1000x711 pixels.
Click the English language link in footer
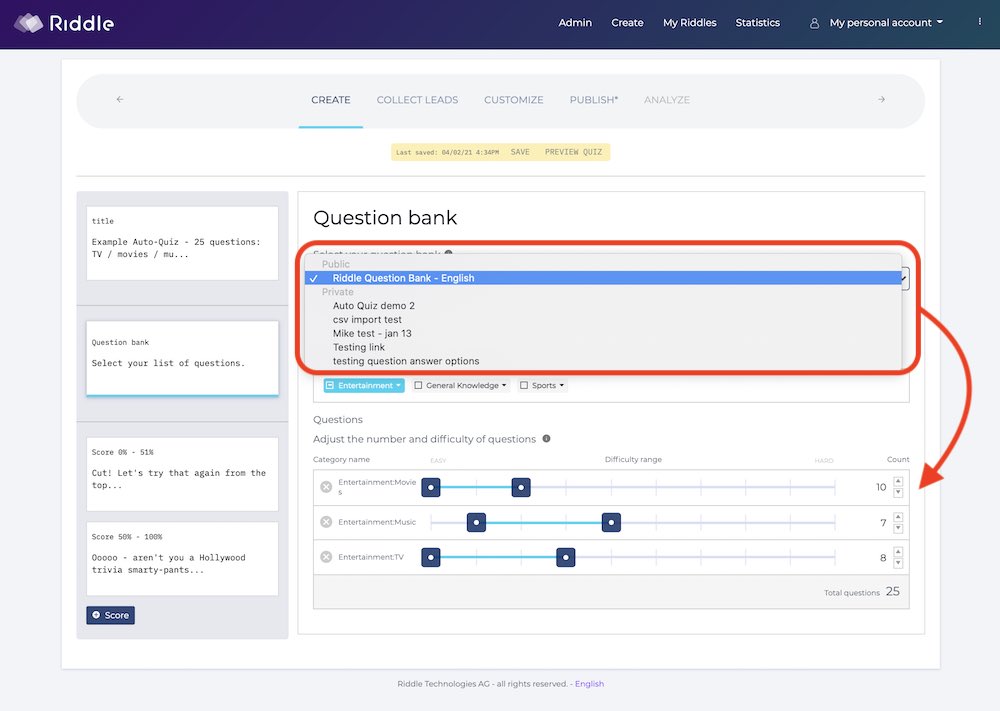pyautogui.click(x=589, y=684)
